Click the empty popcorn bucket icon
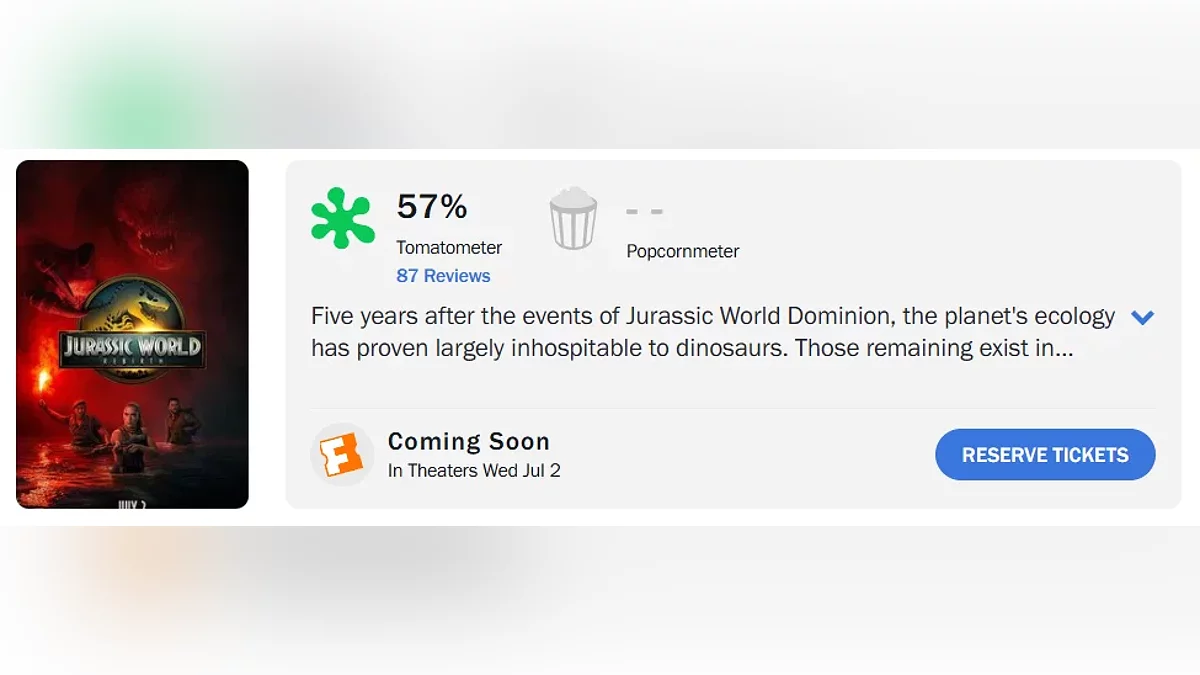This screenshot has height=675, width=1200. [573, 219]
